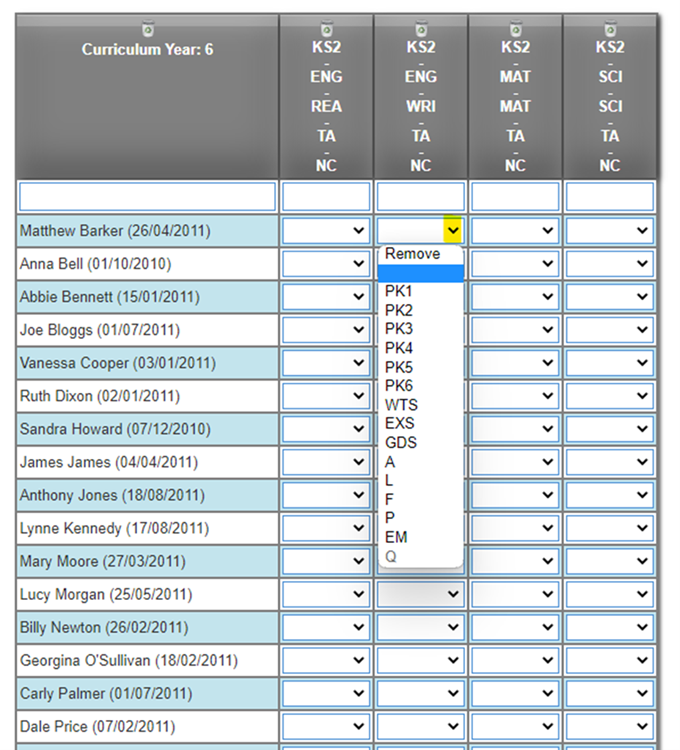Click the bin icon above KS2 ENG WRI column
This screenshot has height=750, width=680.
point(421,28)
